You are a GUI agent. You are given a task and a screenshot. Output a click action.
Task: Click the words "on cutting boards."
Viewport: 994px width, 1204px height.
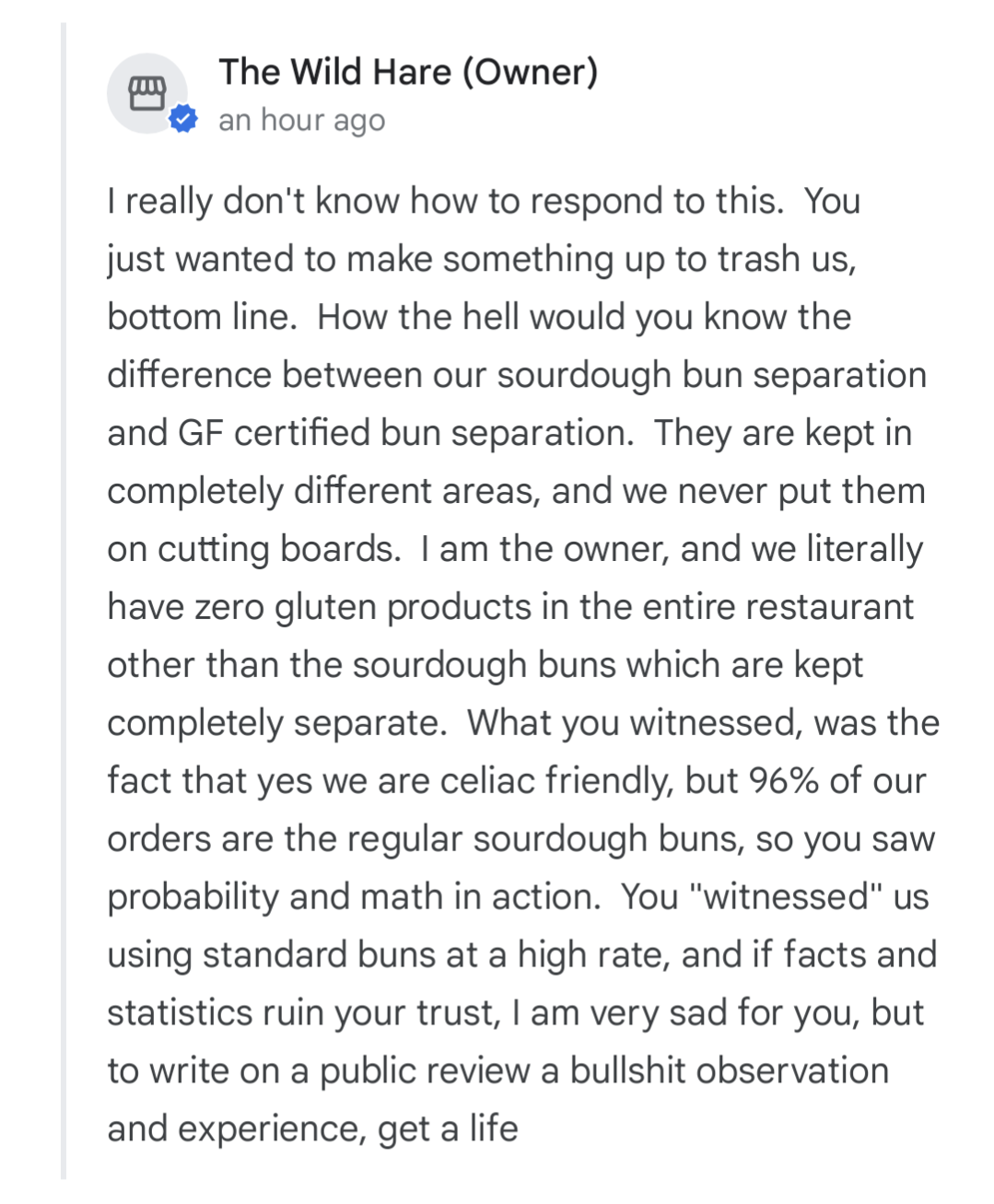(253, 549)
